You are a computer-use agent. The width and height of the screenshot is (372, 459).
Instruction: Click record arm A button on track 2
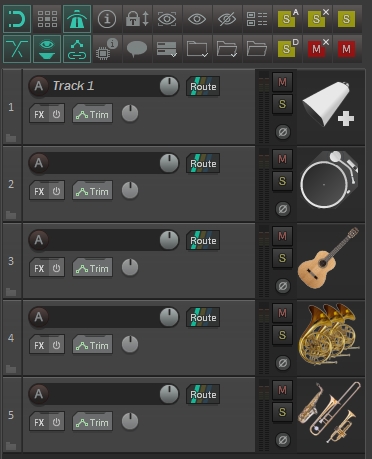pyautogui.click(x=39, y=163)
